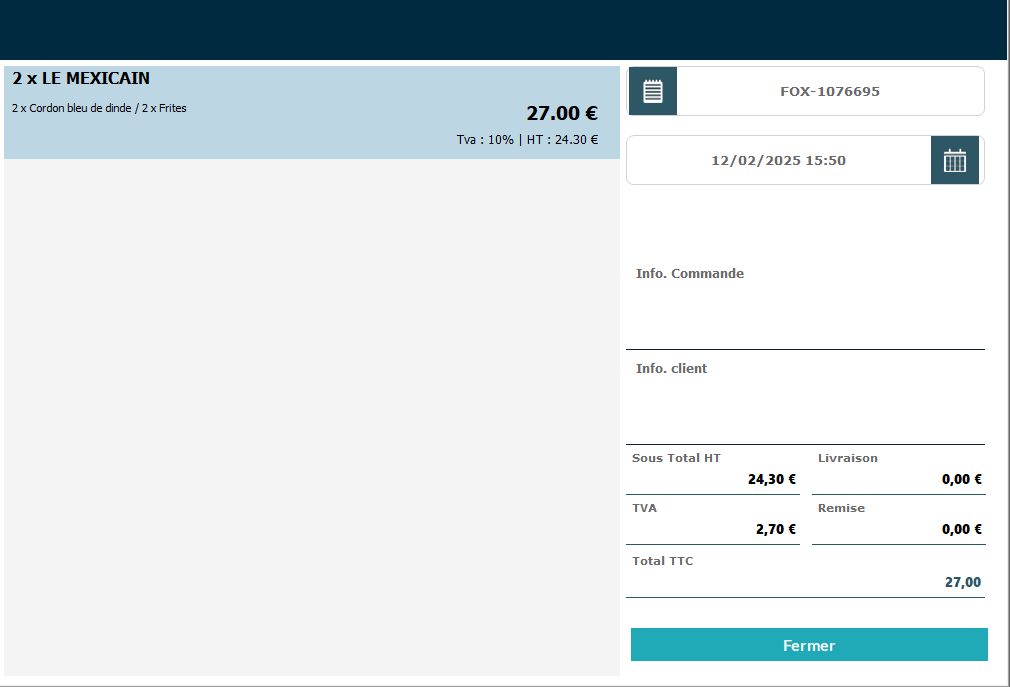Click the 27.00 € item price

click(x=561, y=114)
